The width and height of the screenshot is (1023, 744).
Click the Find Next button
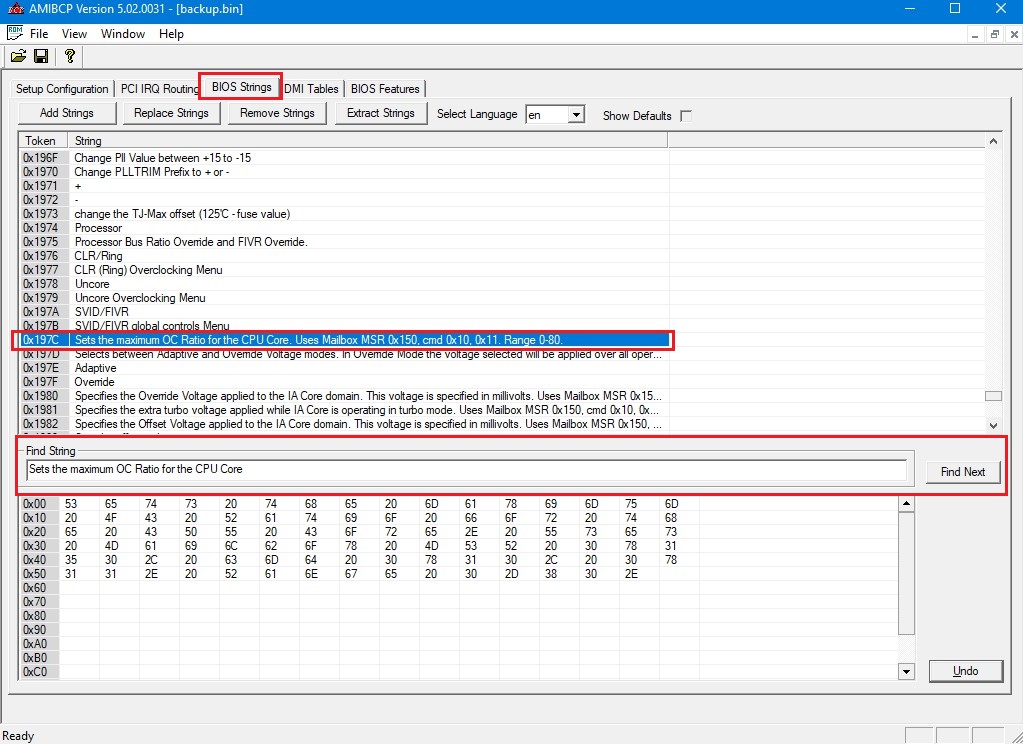(x=963, y=472)
